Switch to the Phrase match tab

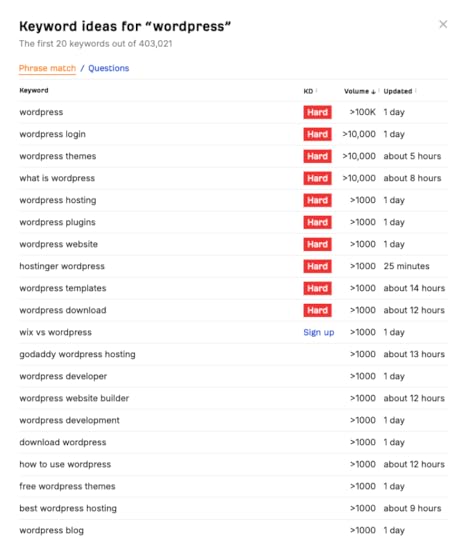[x=47, y=68]
